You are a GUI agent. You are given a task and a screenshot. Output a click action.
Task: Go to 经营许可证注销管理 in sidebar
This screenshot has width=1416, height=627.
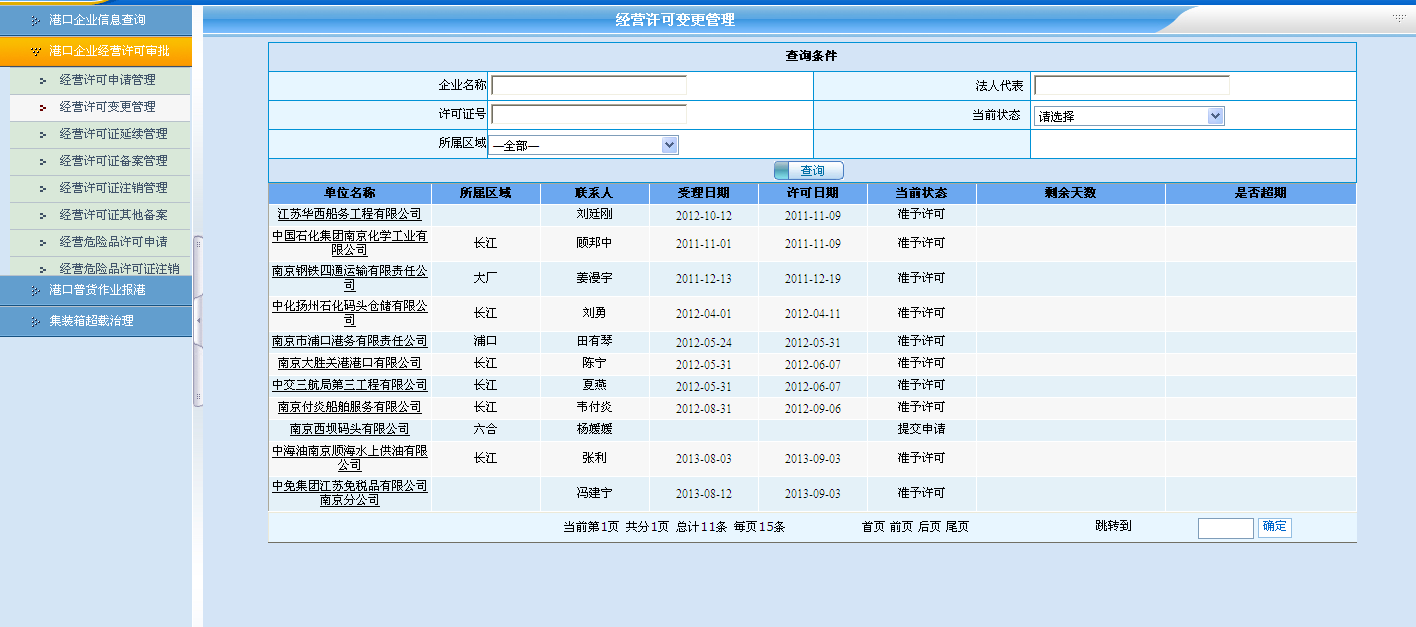coord(113,188)
